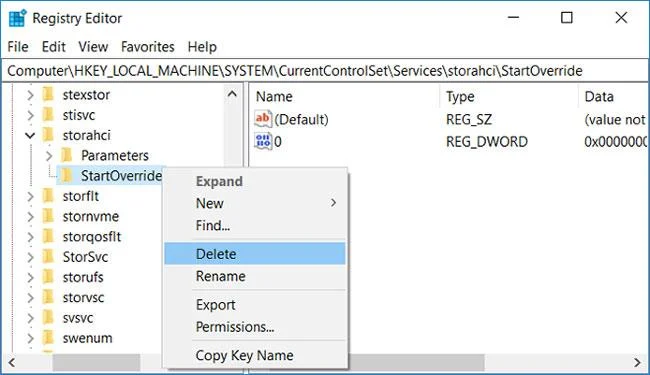Choose Copy Key Name in context menu
This screenshot has height=375, width=650.
coord(255,355)
